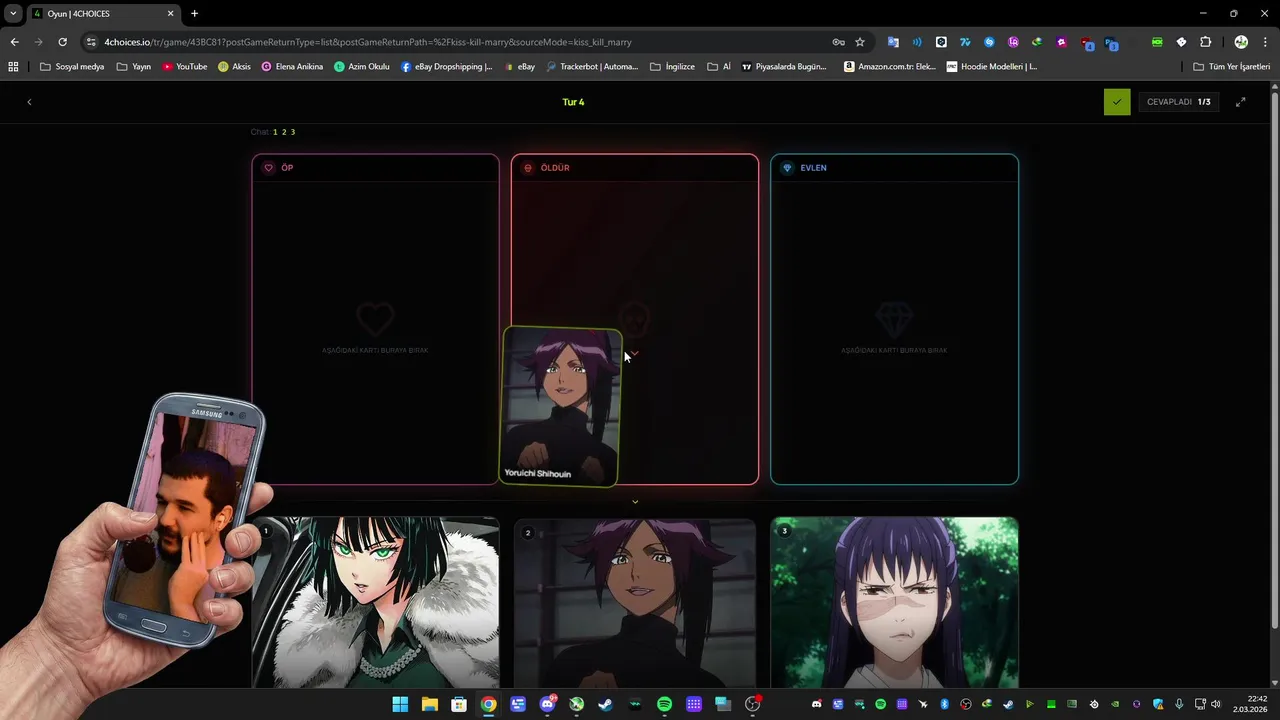Screen dimensions: 1280x720
Task: Open the Chrome tab search dropdown
Action: pos(13,13)
